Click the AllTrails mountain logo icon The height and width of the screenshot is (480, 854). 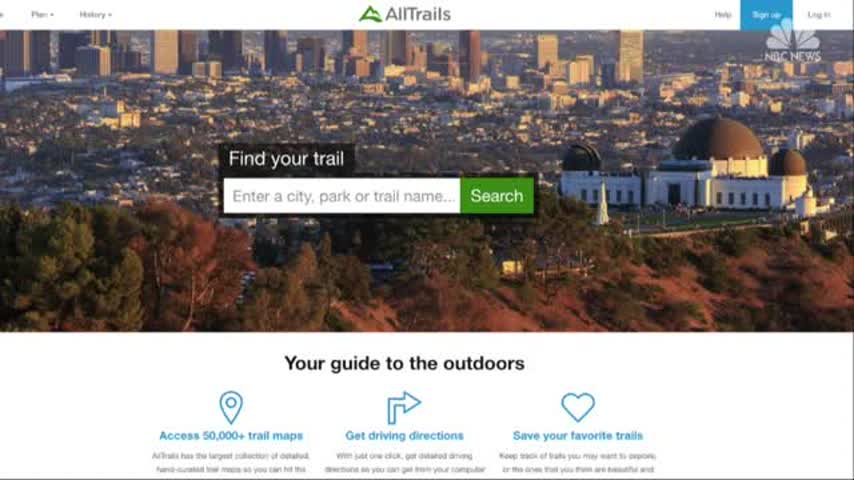point(370,14)
